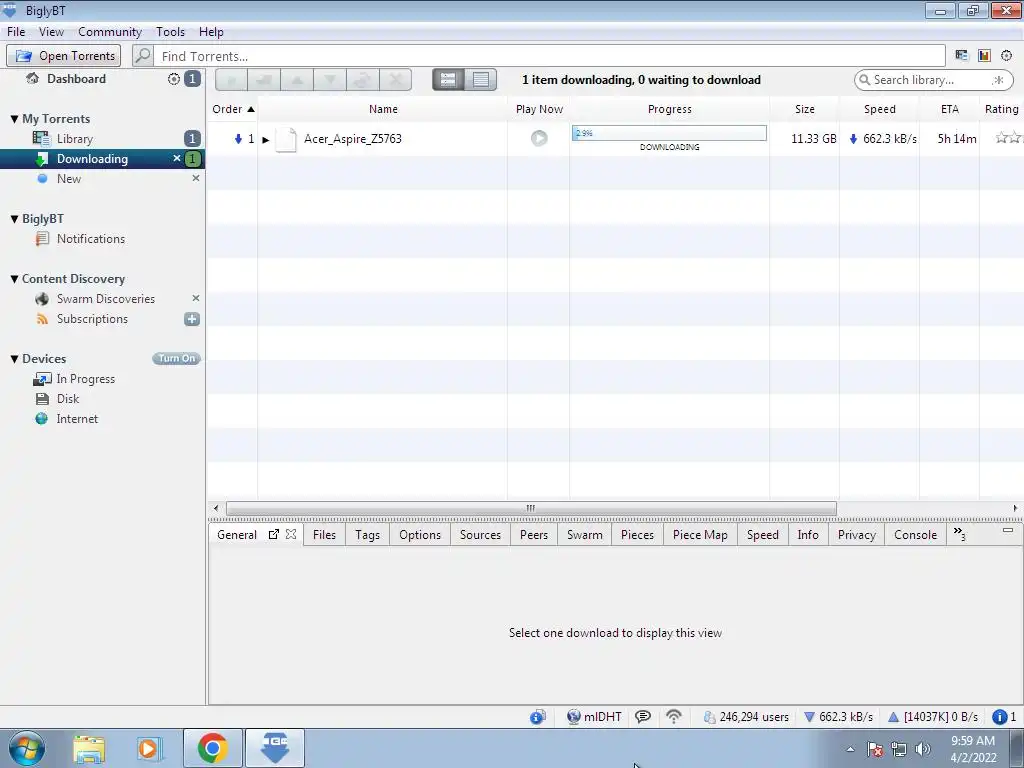Open the Dashboard sidebar entry
Image resolution: width=1024 pixels, height=768 pixels.
click(76, 79)
